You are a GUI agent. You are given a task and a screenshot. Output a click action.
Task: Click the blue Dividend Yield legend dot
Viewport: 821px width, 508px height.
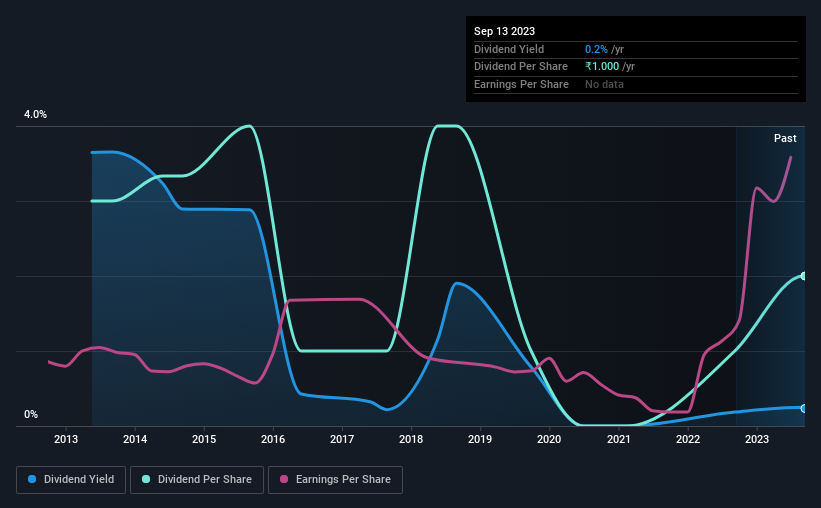[32, 479]
